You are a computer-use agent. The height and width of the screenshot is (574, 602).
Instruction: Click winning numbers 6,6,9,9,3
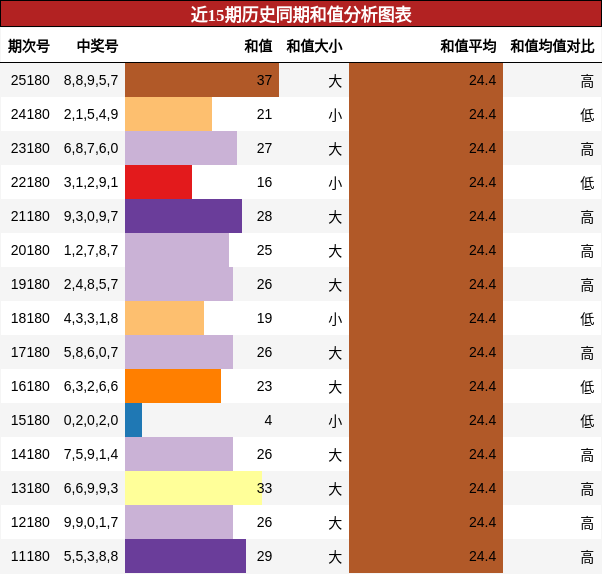point(91,488)
